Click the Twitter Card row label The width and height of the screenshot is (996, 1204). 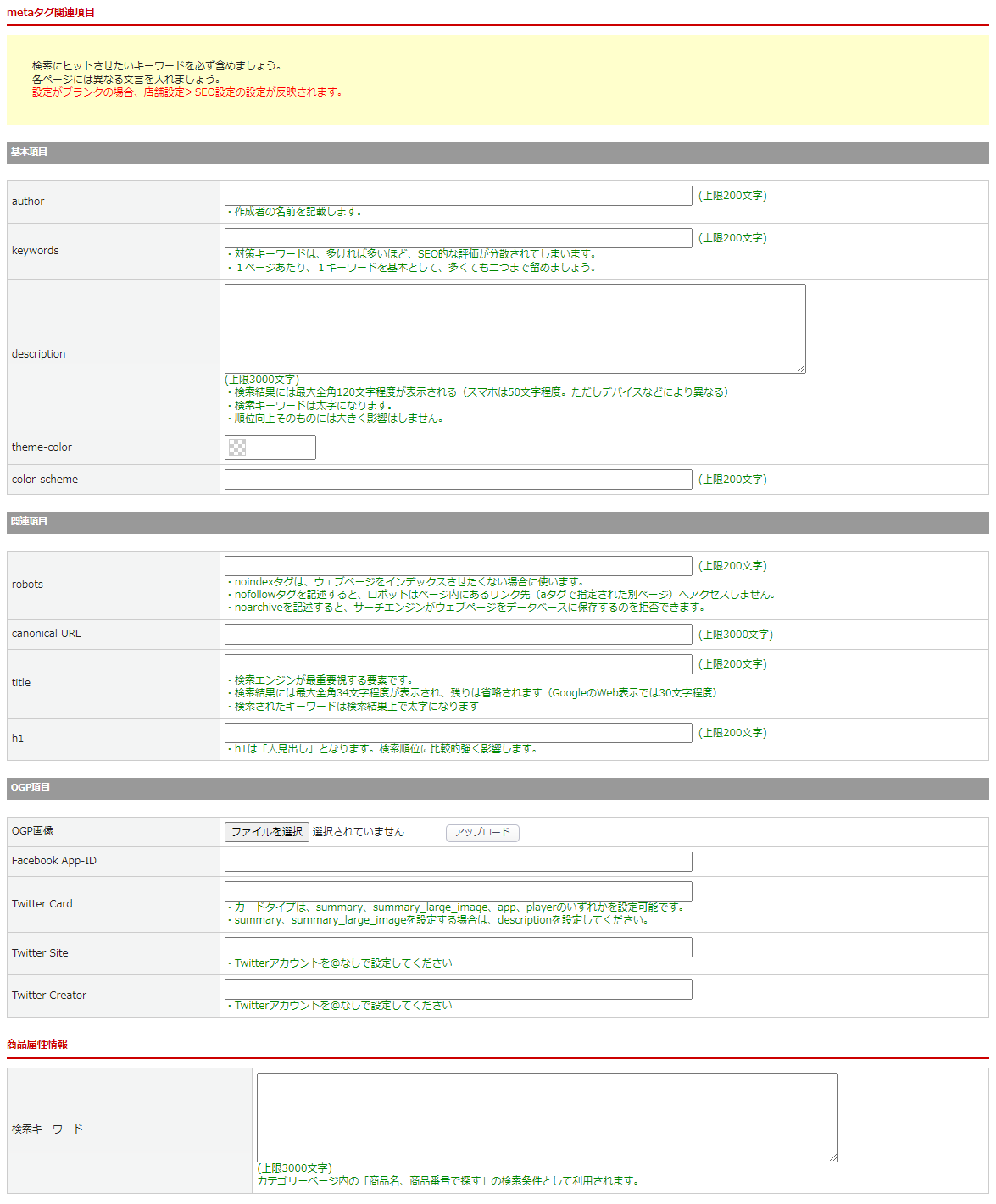pos(42,904)
